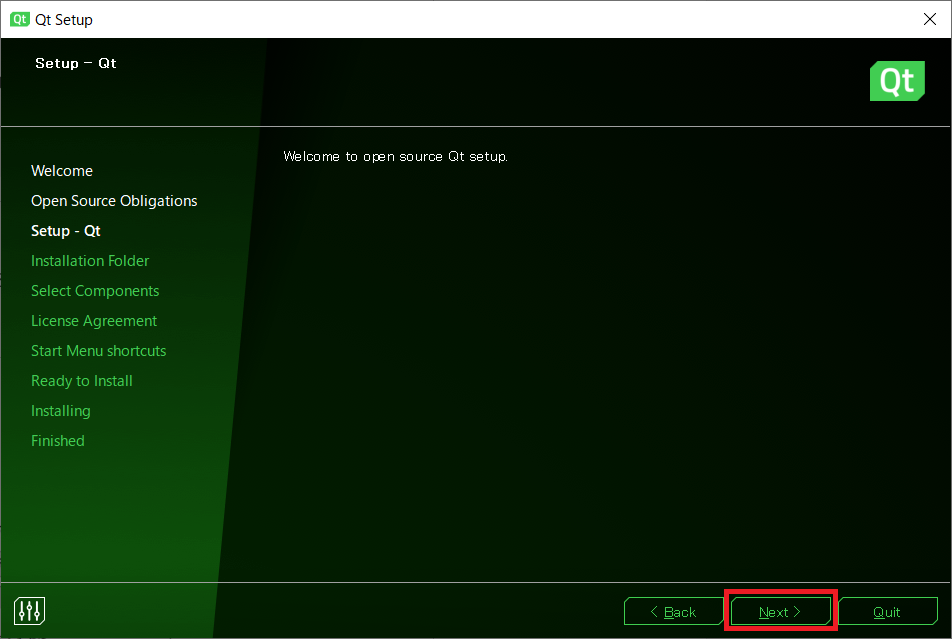Select the License Agreement step
Image resolution: width=952 pixels, height=639 pixels.
pyautogui.click(x=94, y=321)
